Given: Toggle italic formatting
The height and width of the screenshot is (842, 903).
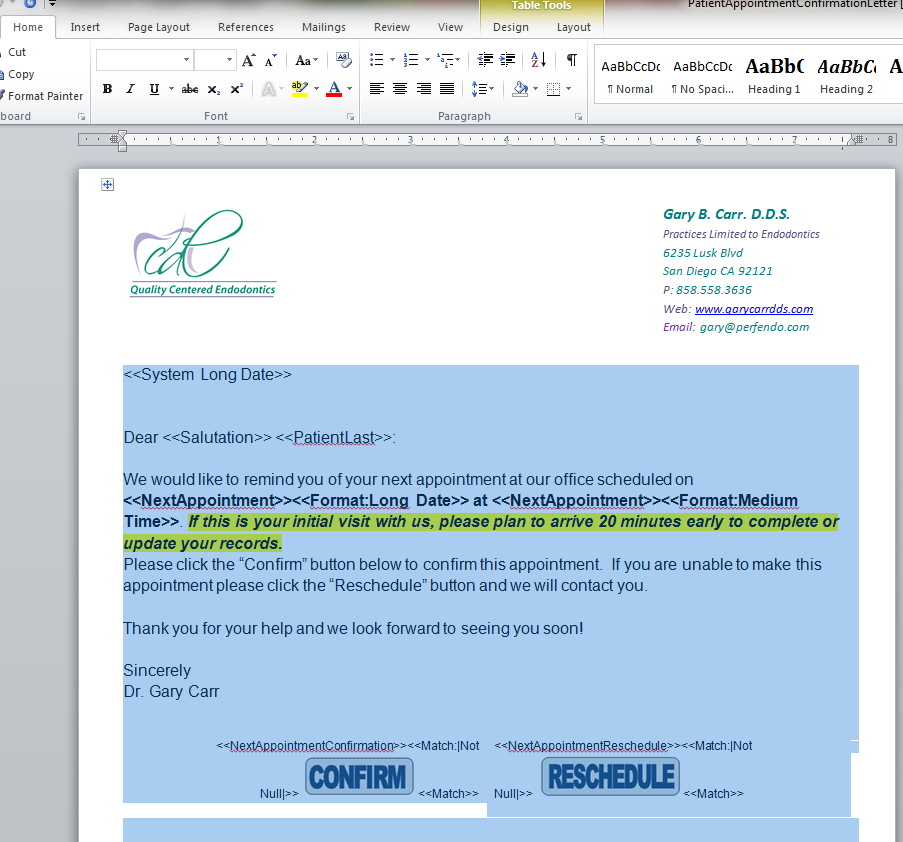Looking at the screenshot, I should pos(130,89).
